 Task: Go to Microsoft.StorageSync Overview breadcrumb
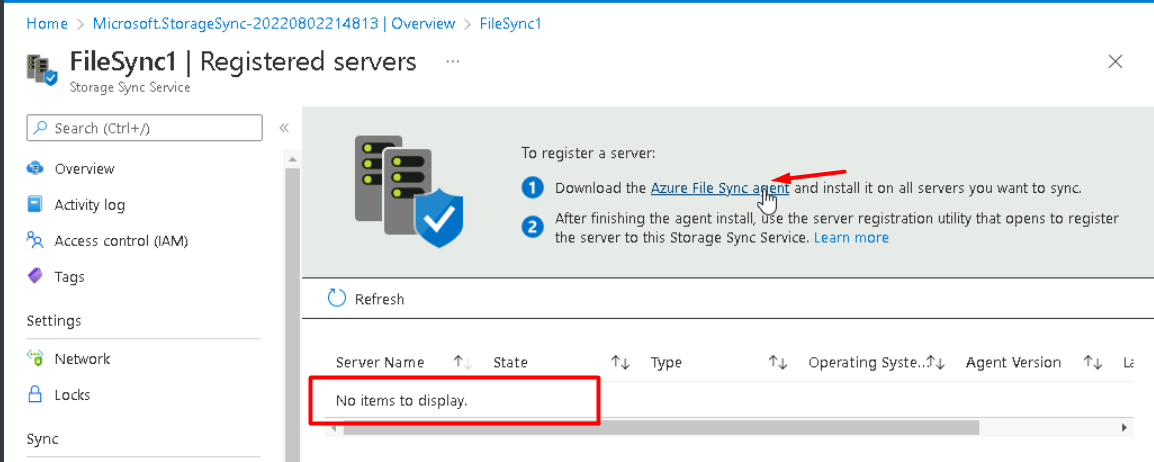(x=274, y=24)
